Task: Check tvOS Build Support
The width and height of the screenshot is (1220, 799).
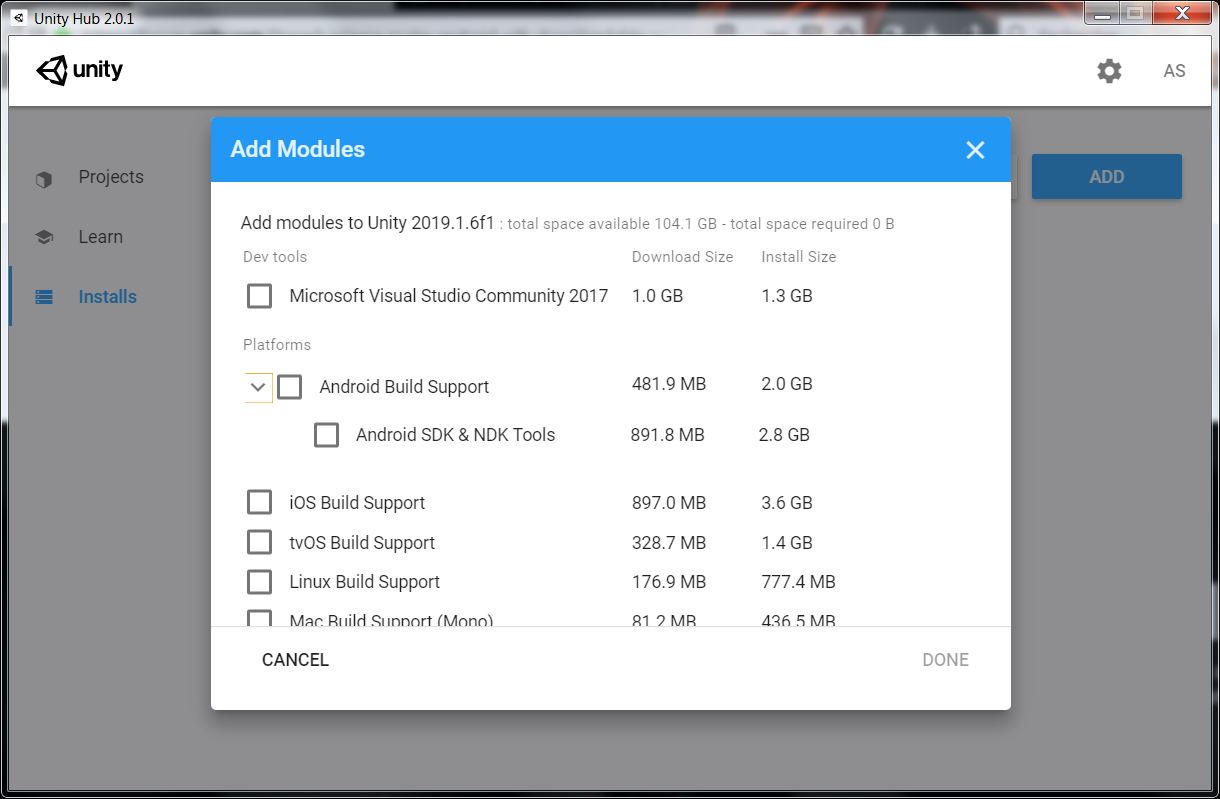Action: pyautogui.click(x=259, y=542)
